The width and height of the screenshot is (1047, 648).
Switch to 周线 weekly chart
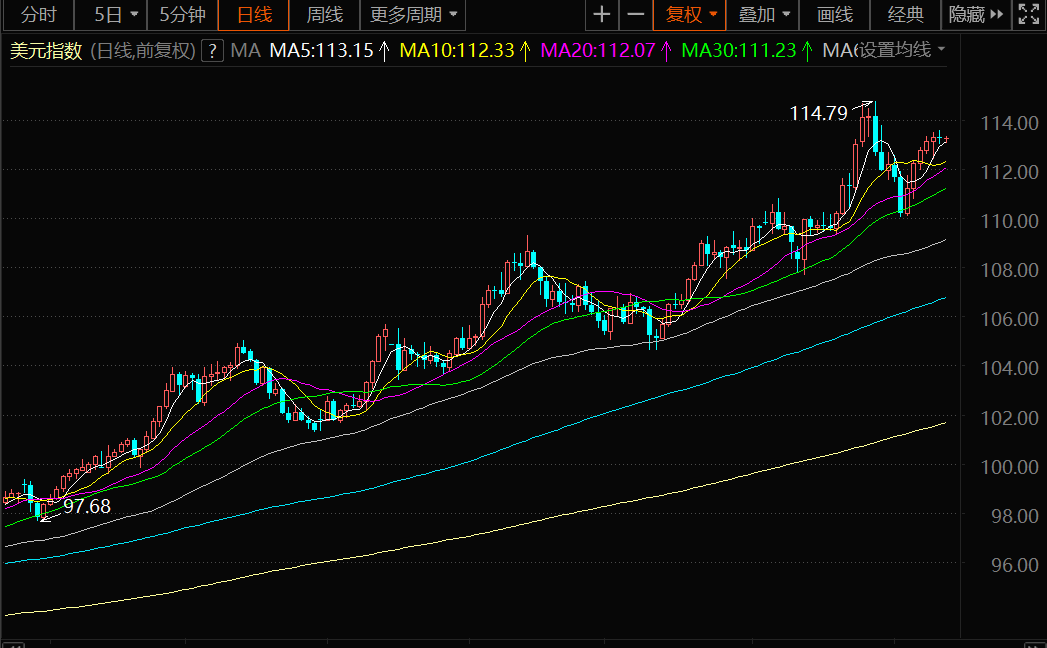[324, 15]
